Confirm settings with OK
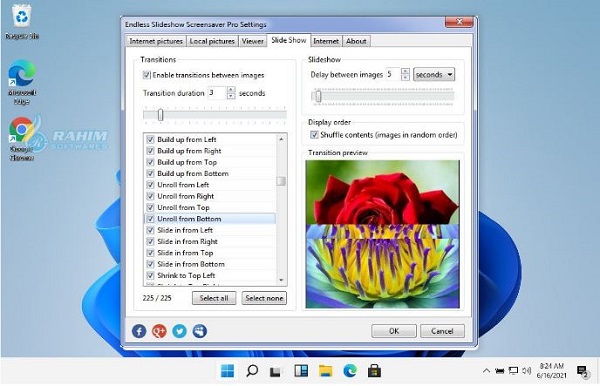The height and width of the screenshot is (386, 600). tap(394, 331)
